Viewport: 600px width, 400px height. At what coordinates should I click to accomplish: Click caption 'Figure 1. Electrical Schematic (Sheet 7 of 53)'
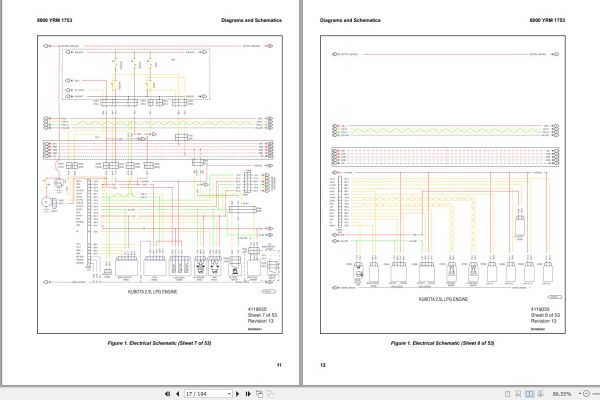coord(159,343)
